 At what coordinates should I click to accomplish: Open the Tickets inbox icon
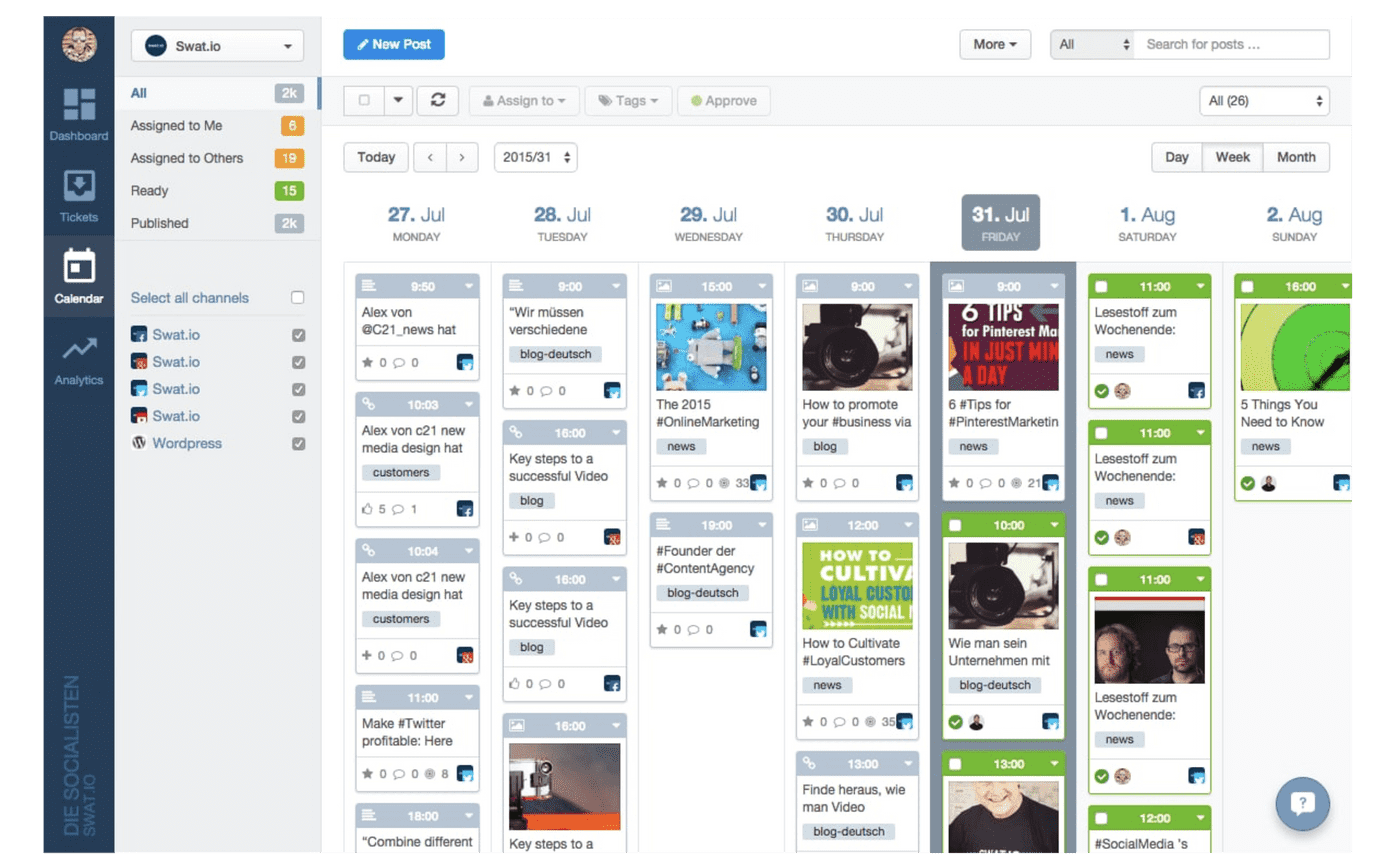79,194
